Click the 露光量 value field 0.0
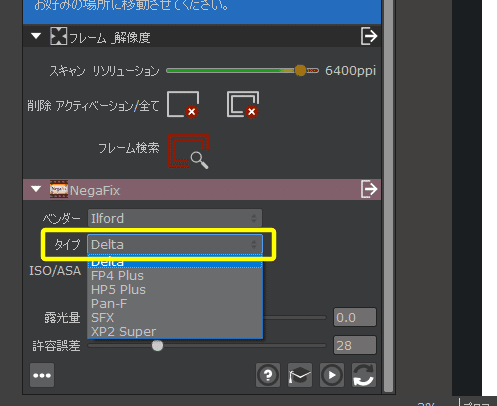 click(355, 317)
